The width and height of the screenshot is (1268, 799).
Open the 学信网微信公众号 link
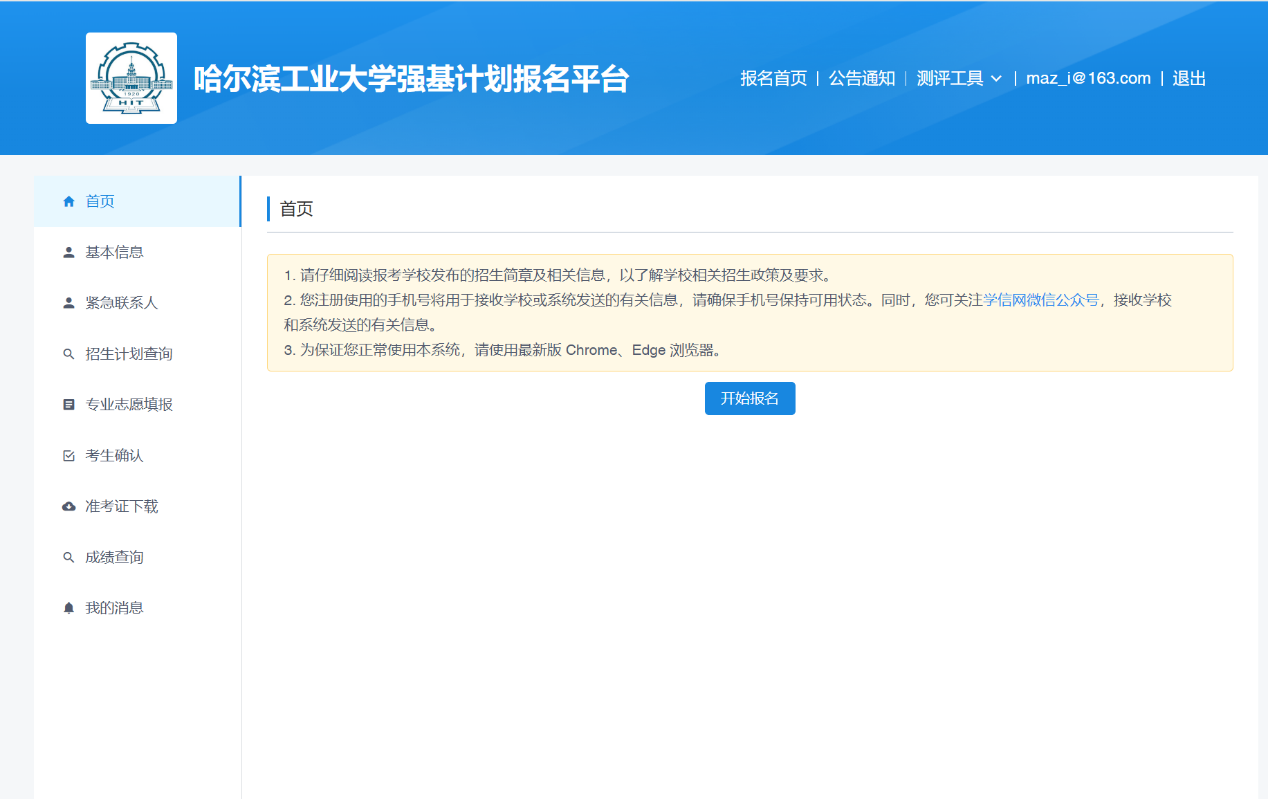tap(1041, 300)
